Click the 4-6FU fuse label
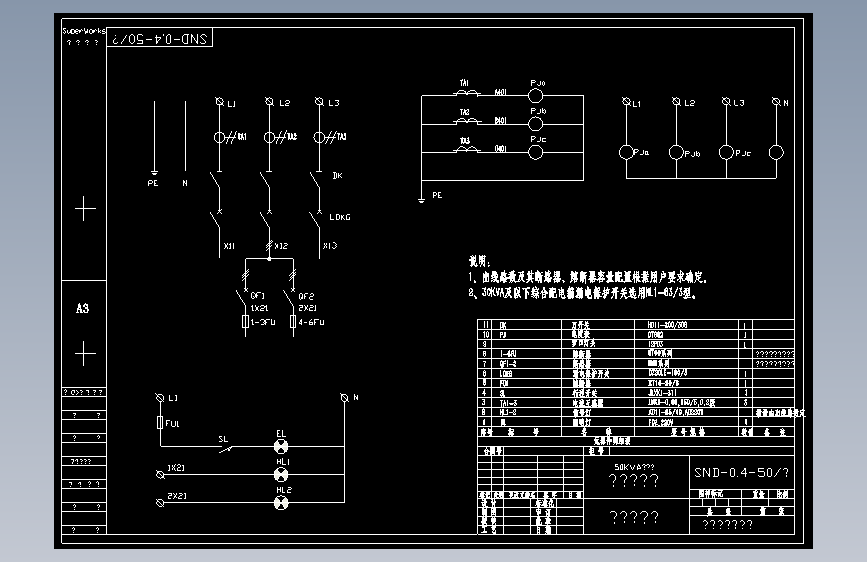 (311, 322)
